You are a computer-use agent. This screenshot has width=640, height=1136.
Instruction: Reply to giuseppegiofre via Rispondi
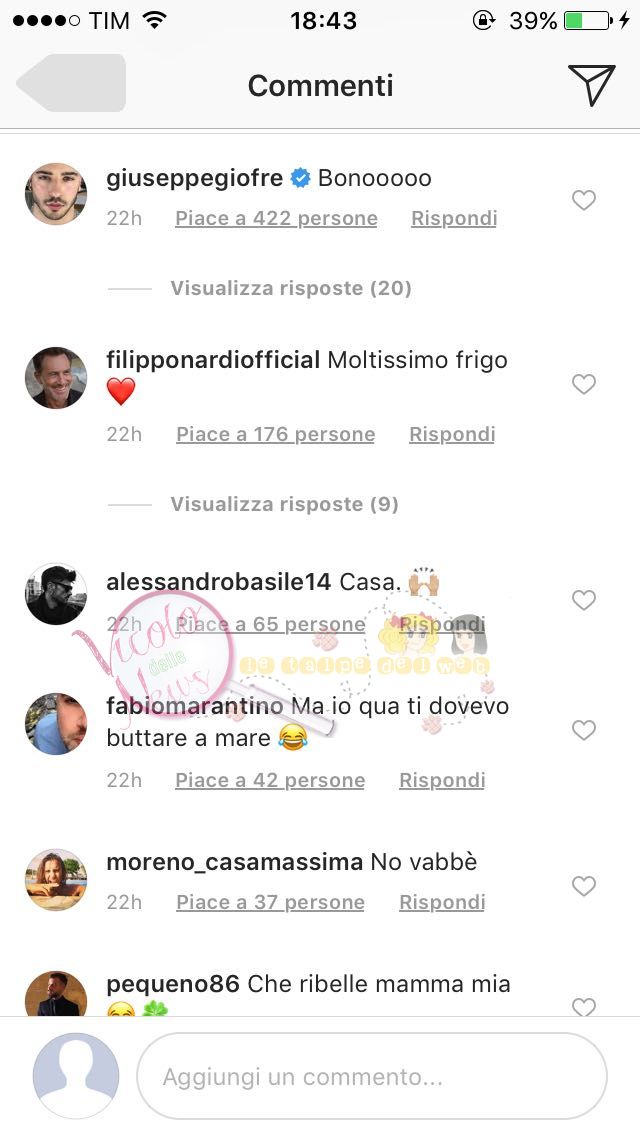click(x=454, y=219)
